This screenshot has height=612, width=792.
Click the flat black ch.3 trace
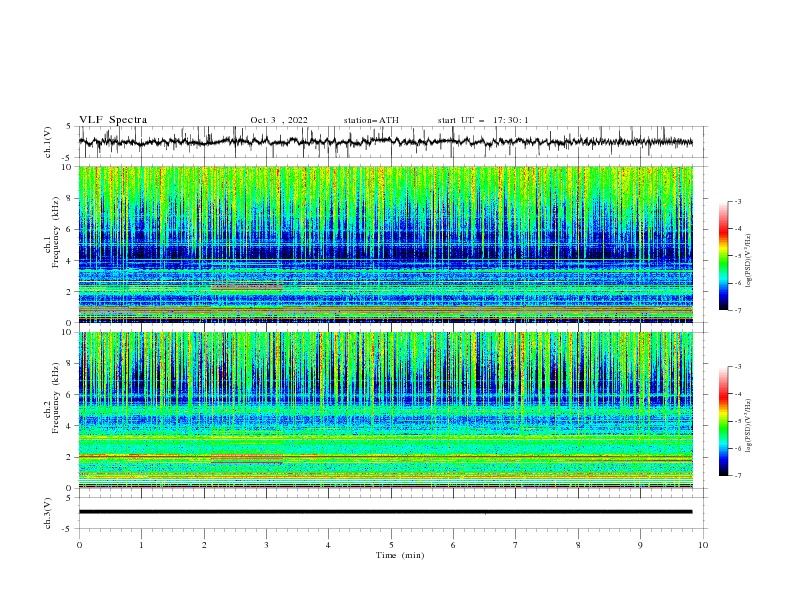coord(386,512)
